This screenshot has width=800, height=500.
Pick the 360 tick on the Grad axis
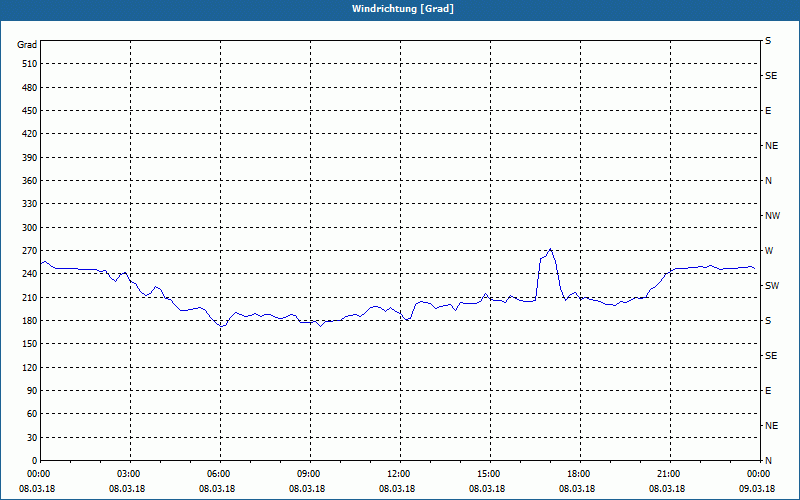point(30,181)
